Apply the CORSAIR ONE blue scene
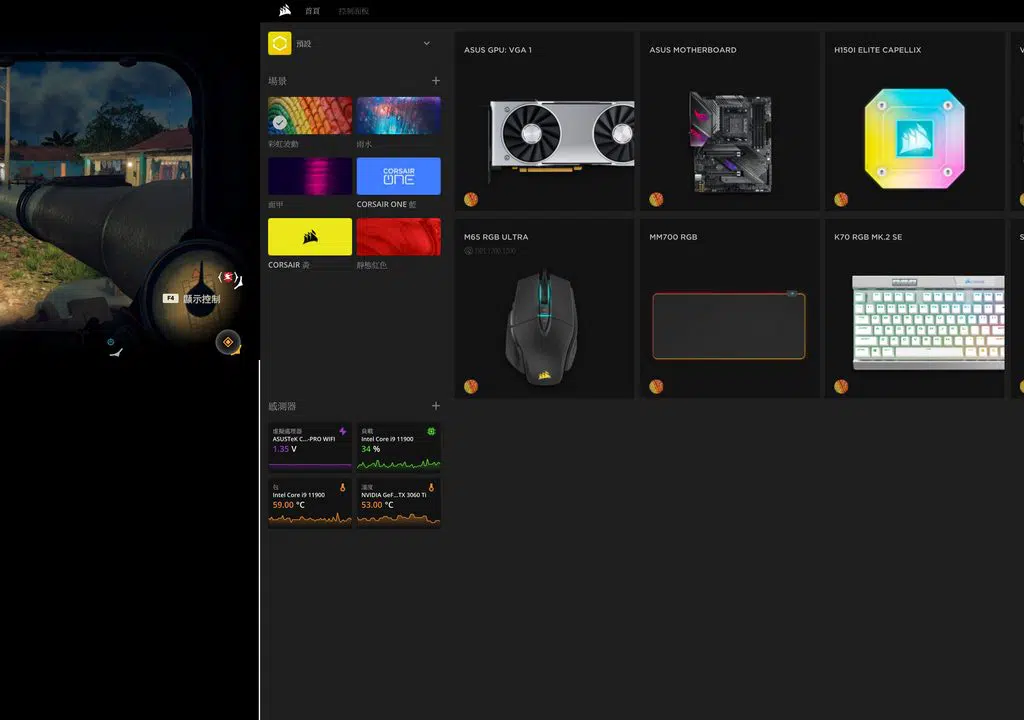The image size is (1024, 720). pos(398,176)
